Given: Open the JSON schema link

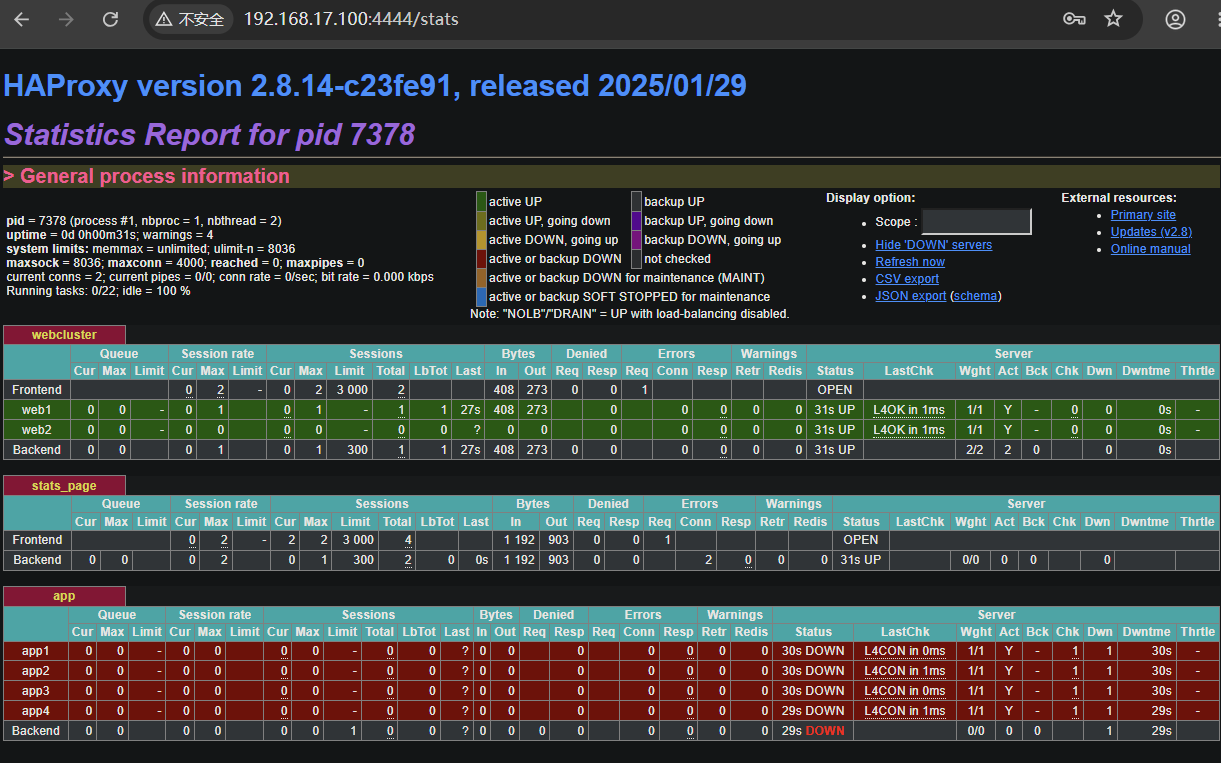Looking at the screenshot, I should (x=975, y=296).
